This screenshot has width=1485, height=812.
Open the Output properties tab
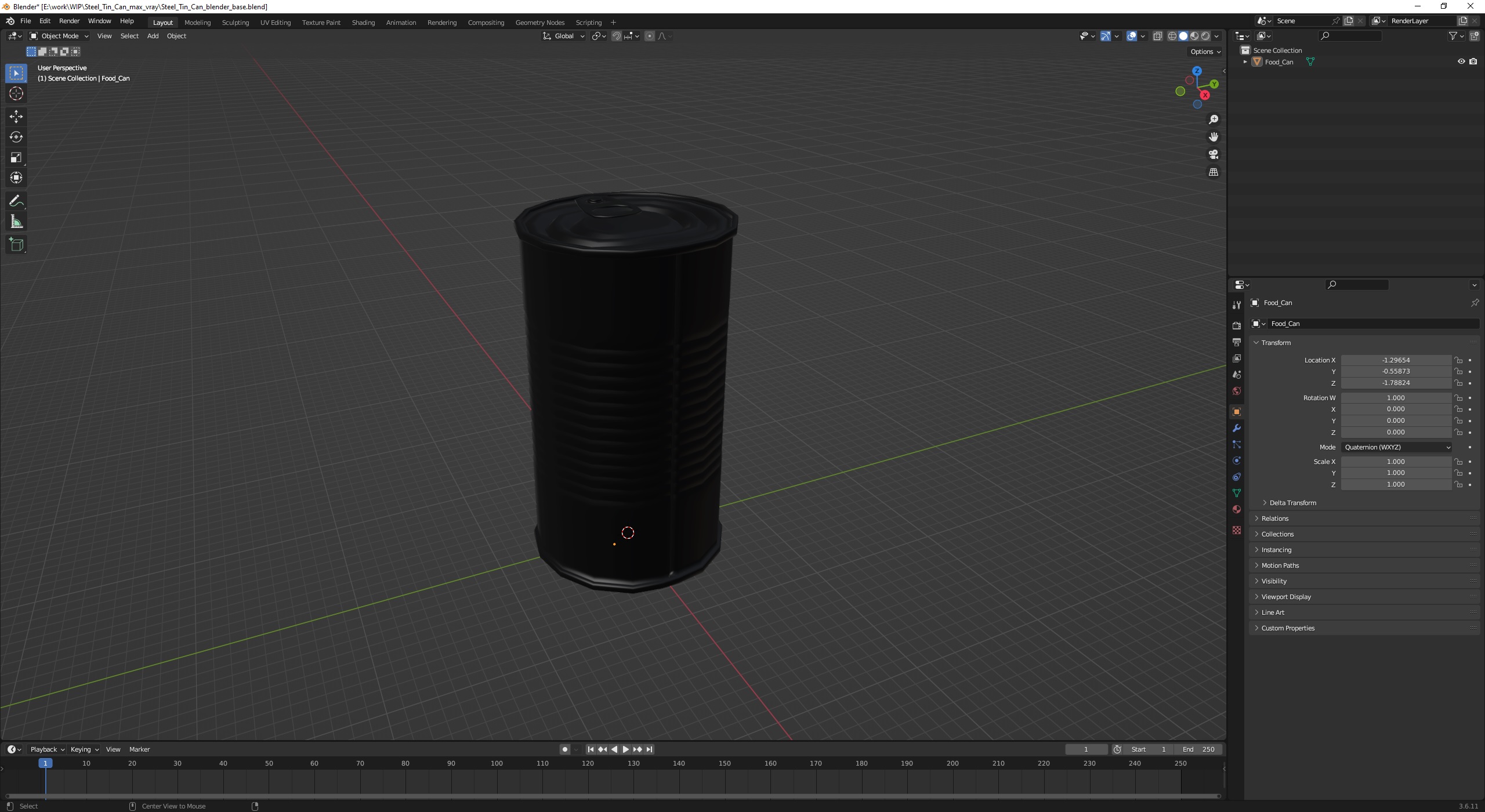[1237, 342]
